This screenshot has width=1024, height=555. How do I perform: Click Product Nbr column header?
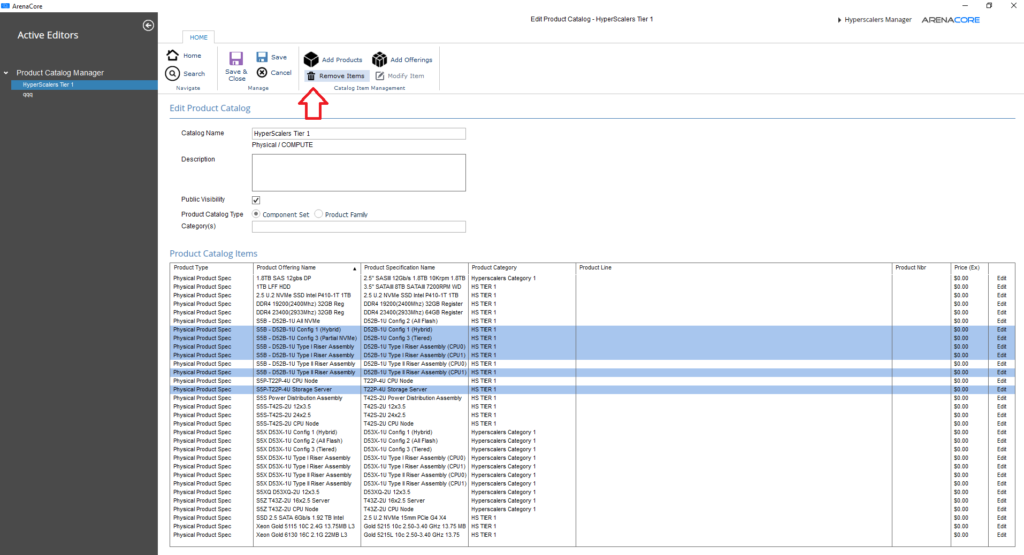pos(921,268)
